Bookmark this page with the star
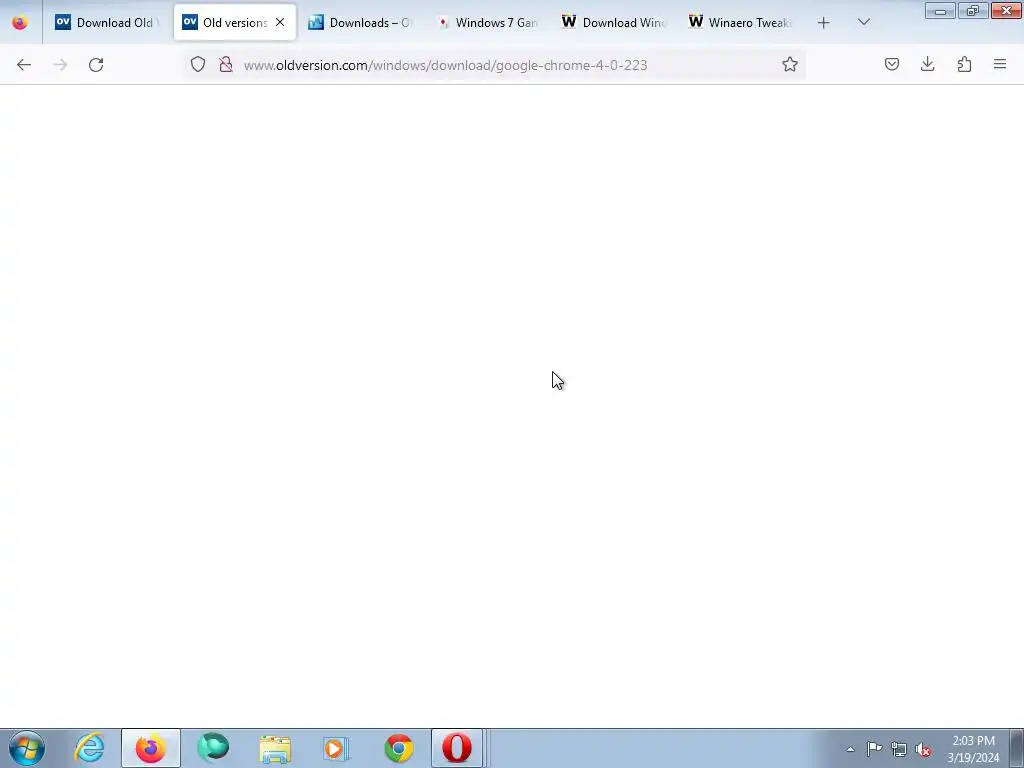This screenshot has height=768, width=1024. 790,64
